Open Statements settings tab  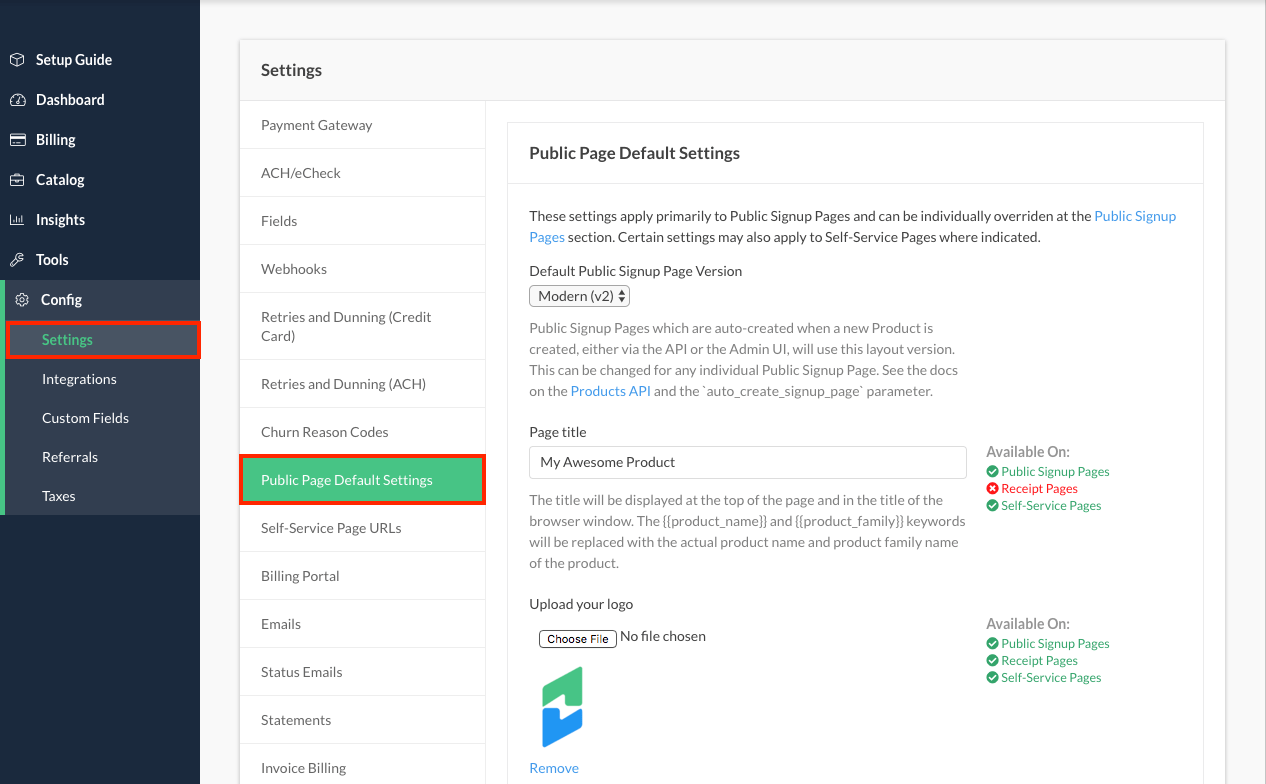tap(362, 720)
